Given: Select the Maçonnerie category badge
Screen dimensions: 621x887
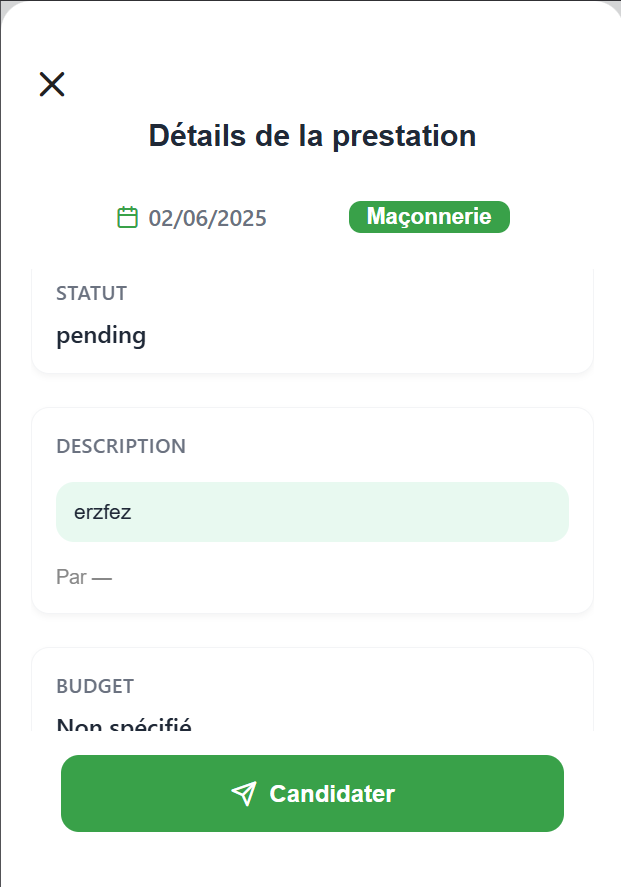Looking at the screenshot, I should 429,217.
